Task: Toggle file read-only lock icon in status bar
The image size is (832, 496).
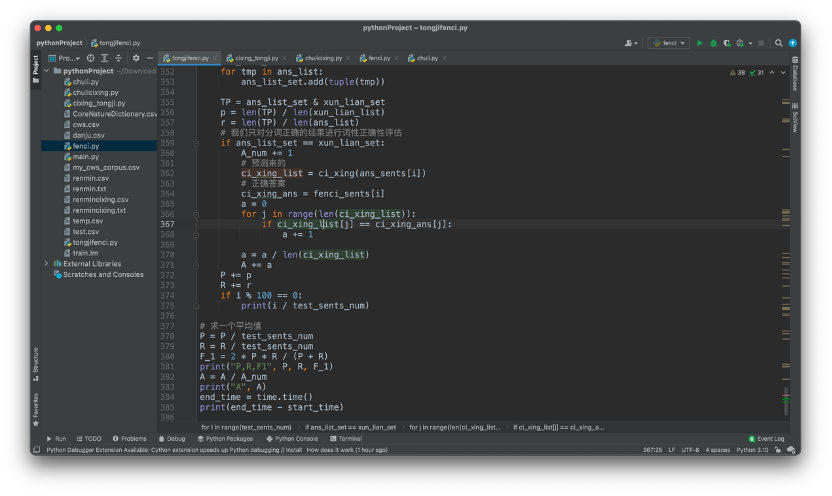Action: [x=778, y=450]
